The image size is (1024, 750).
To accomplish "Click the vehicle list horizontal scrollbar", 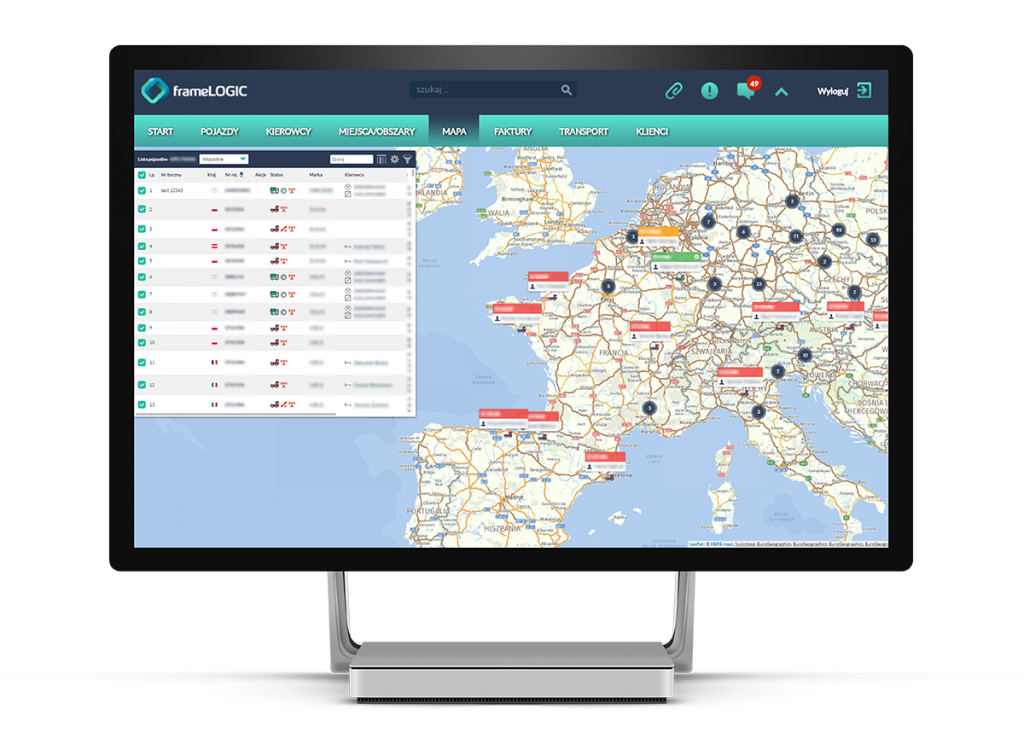I will 235,415.
